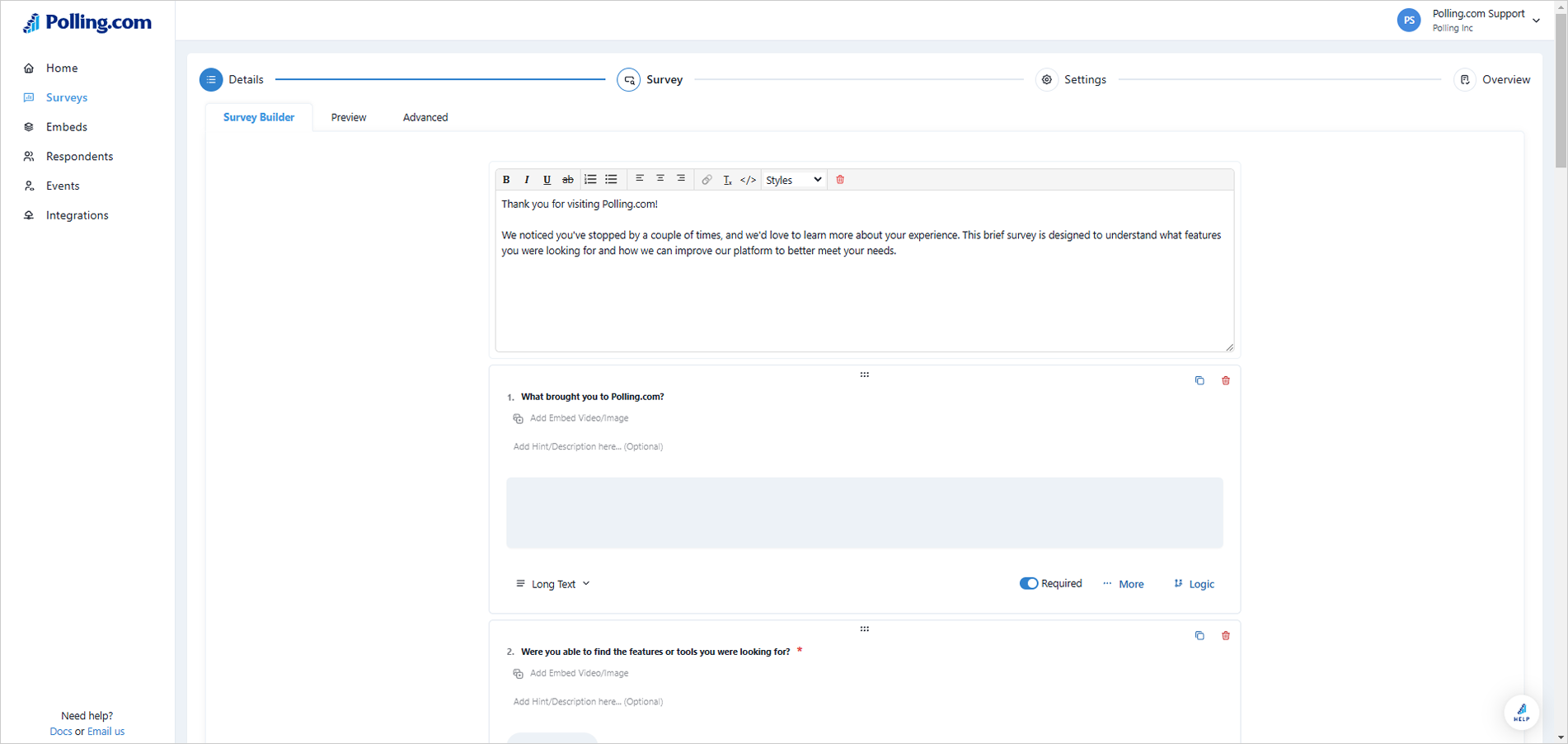Click the hint field of question 1
The image size is (1568, 744).
[x=588, y=446]
